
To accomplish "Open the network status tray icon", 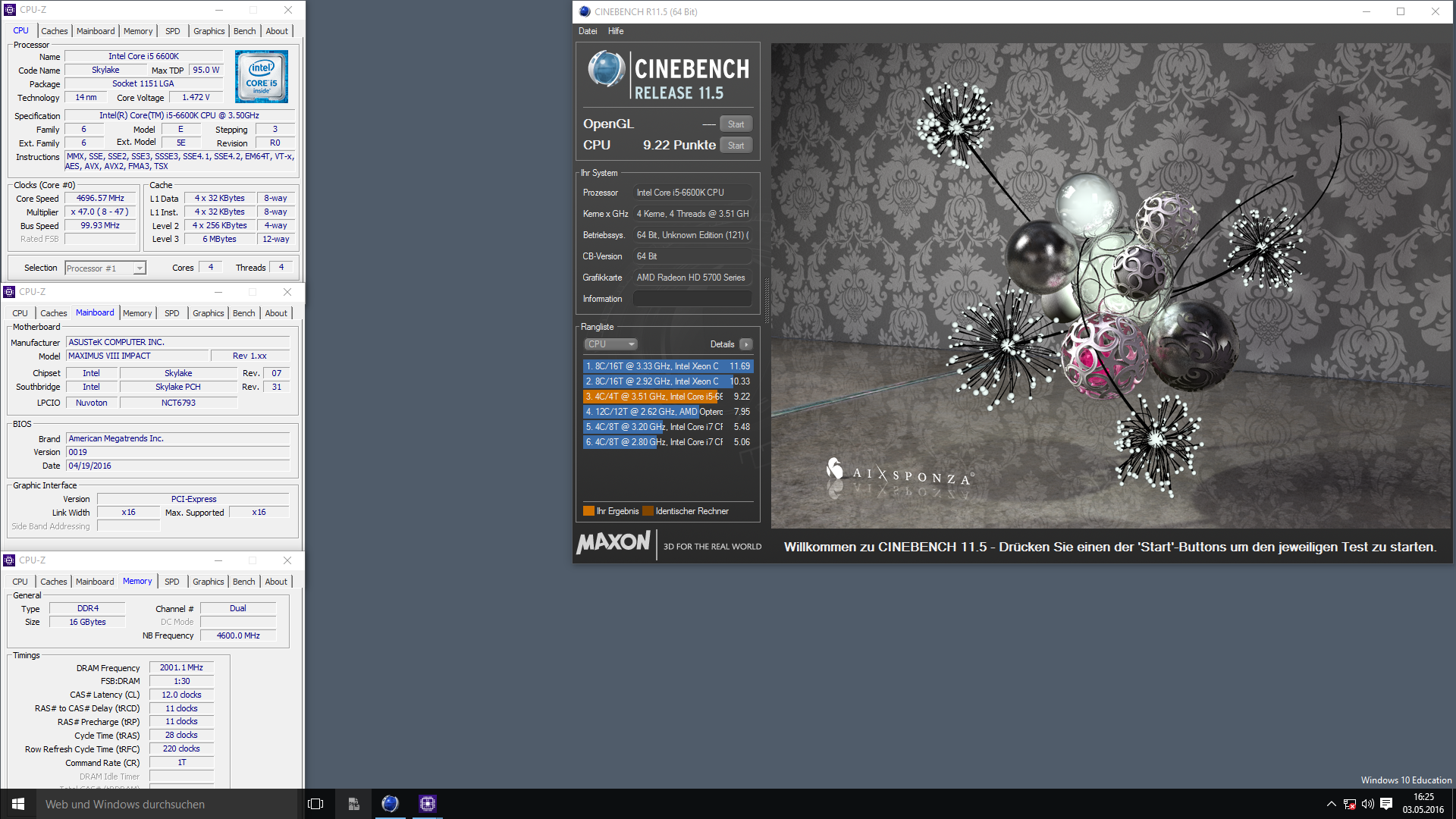I will point(1350,804).
